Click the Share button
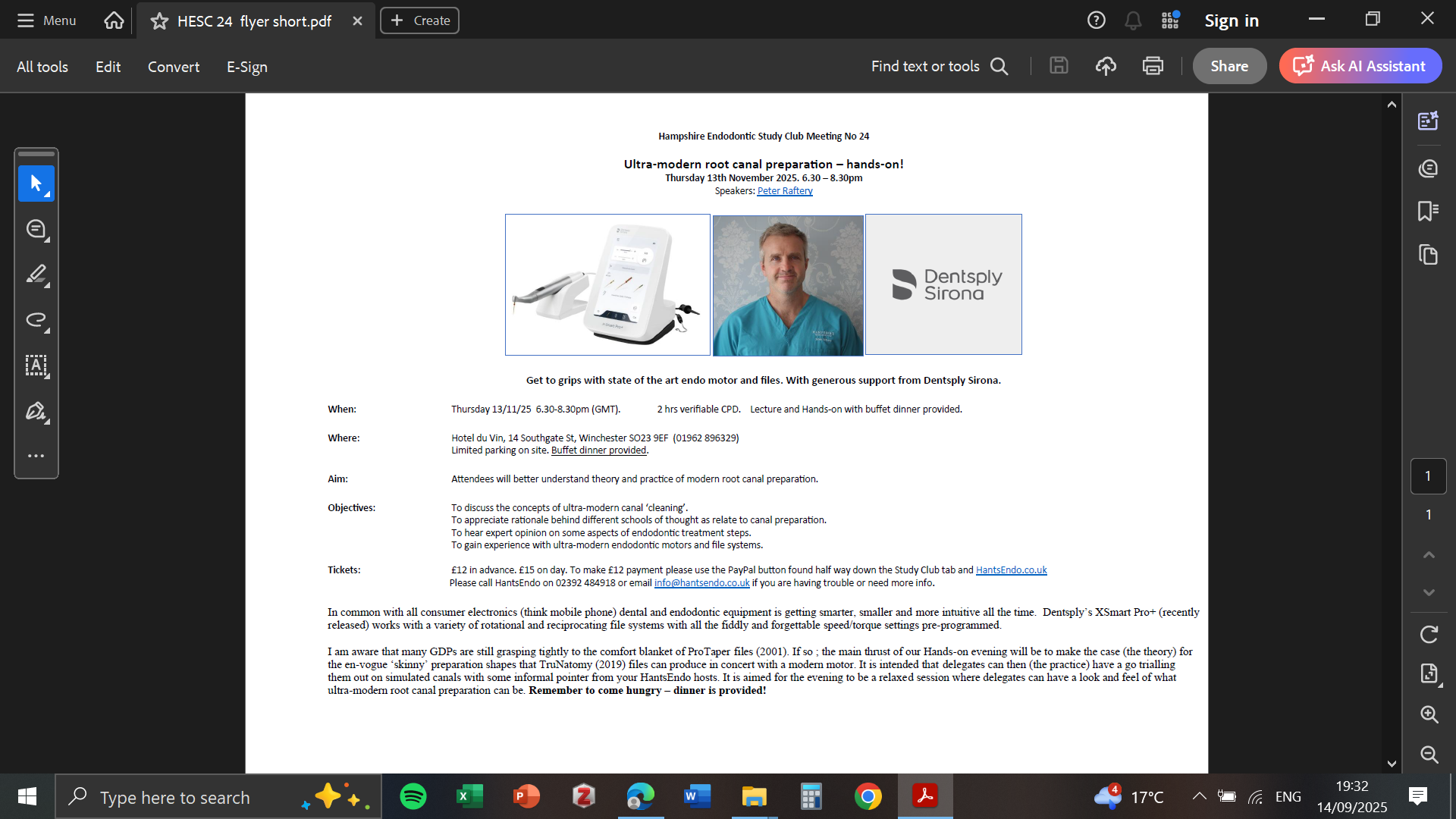The width and height of the screenshot is (1456, 819). click(1229, 66)
